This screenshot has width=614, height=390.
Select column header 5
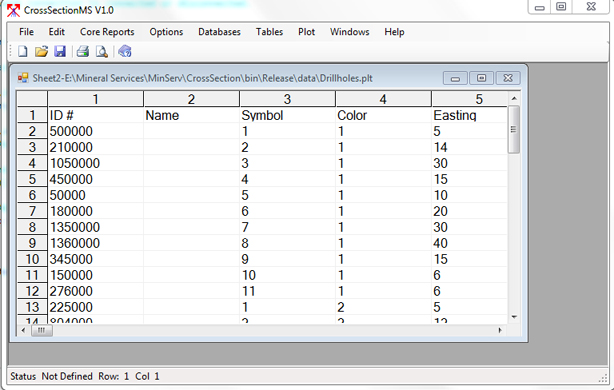click(x=470, y=99)
